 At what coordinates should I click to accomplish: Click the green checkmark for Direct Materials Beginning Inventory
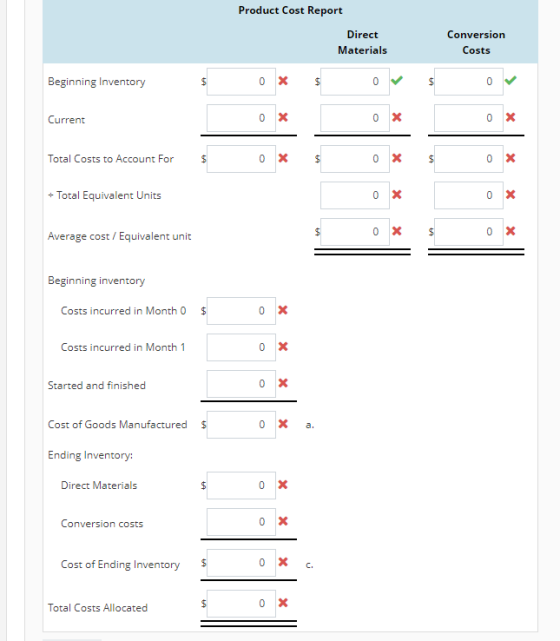pos(396,80)
